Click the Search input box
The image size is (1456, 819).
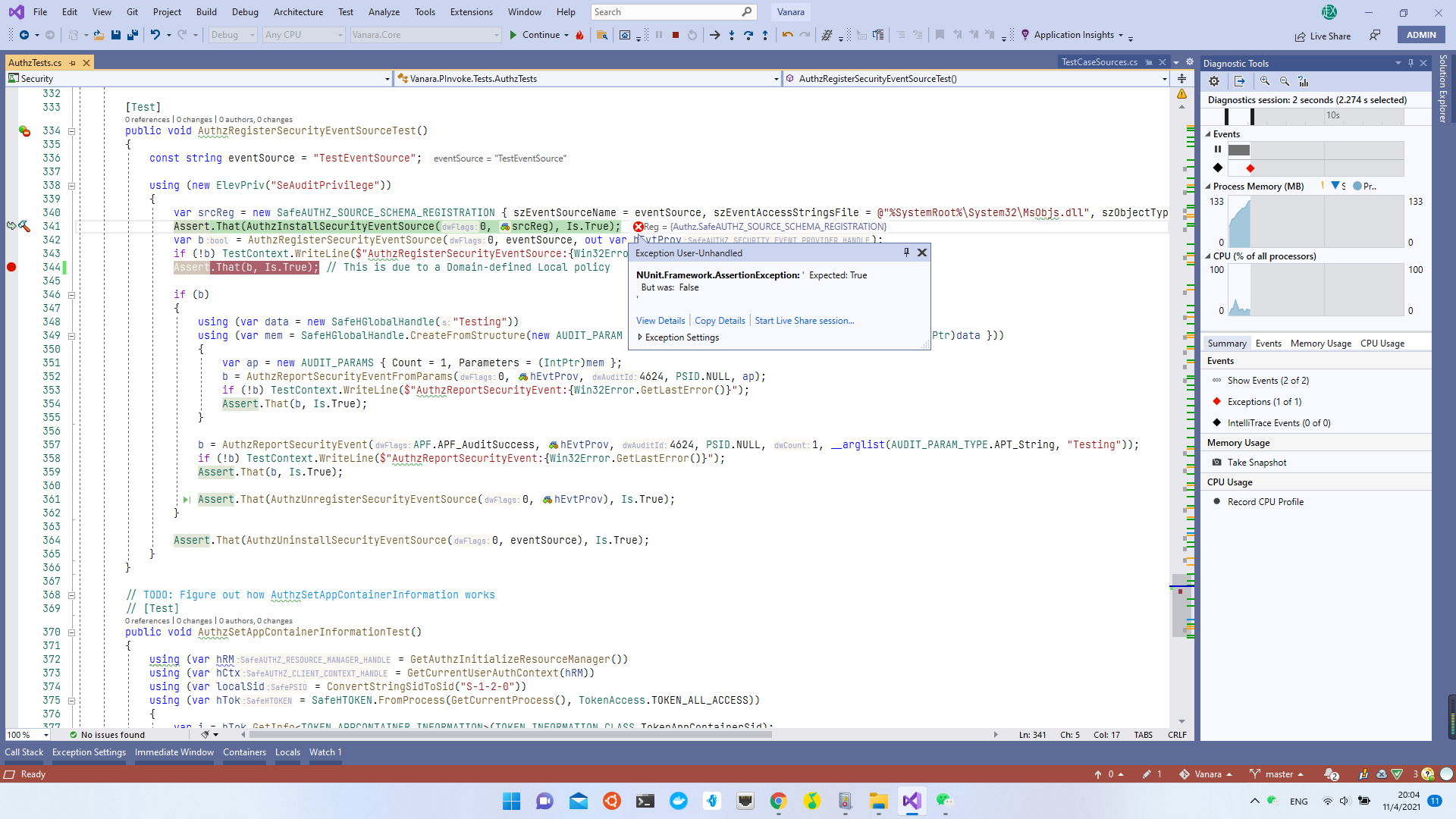tap(673, 12)
